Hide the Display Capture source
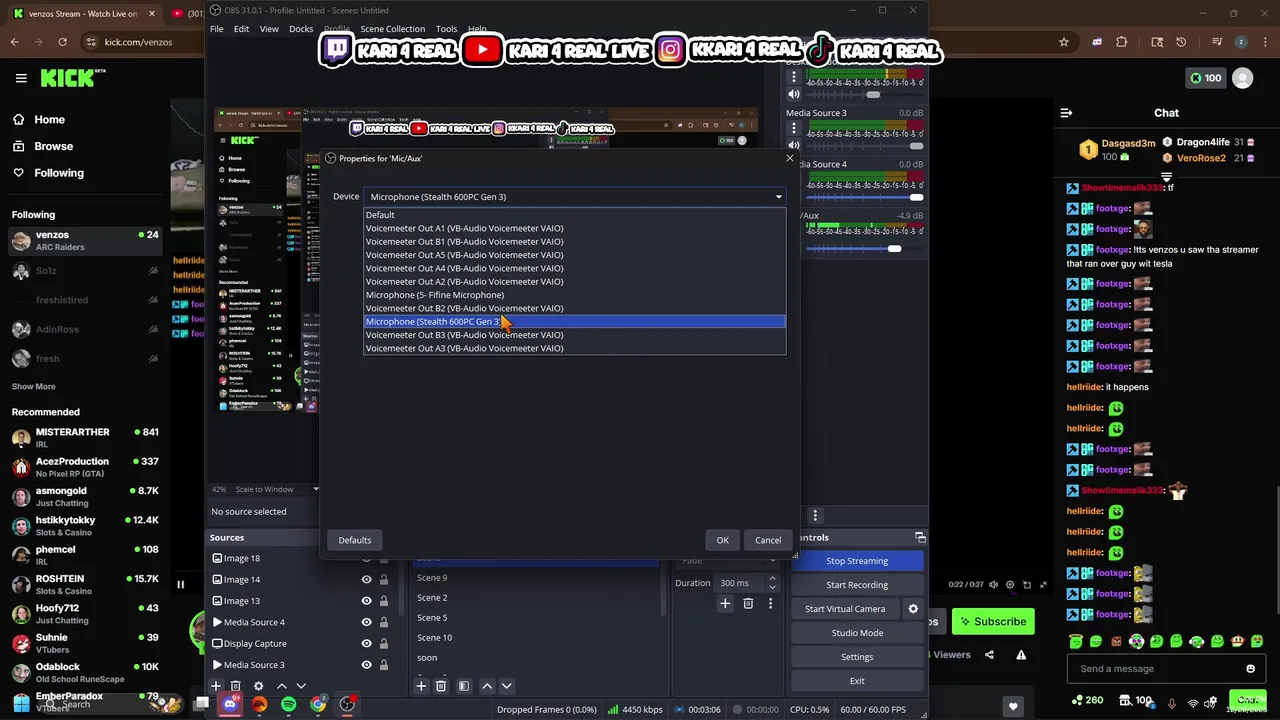Image resolution: width=1280 pixels, height=720 pixels. tap(366, 643)
